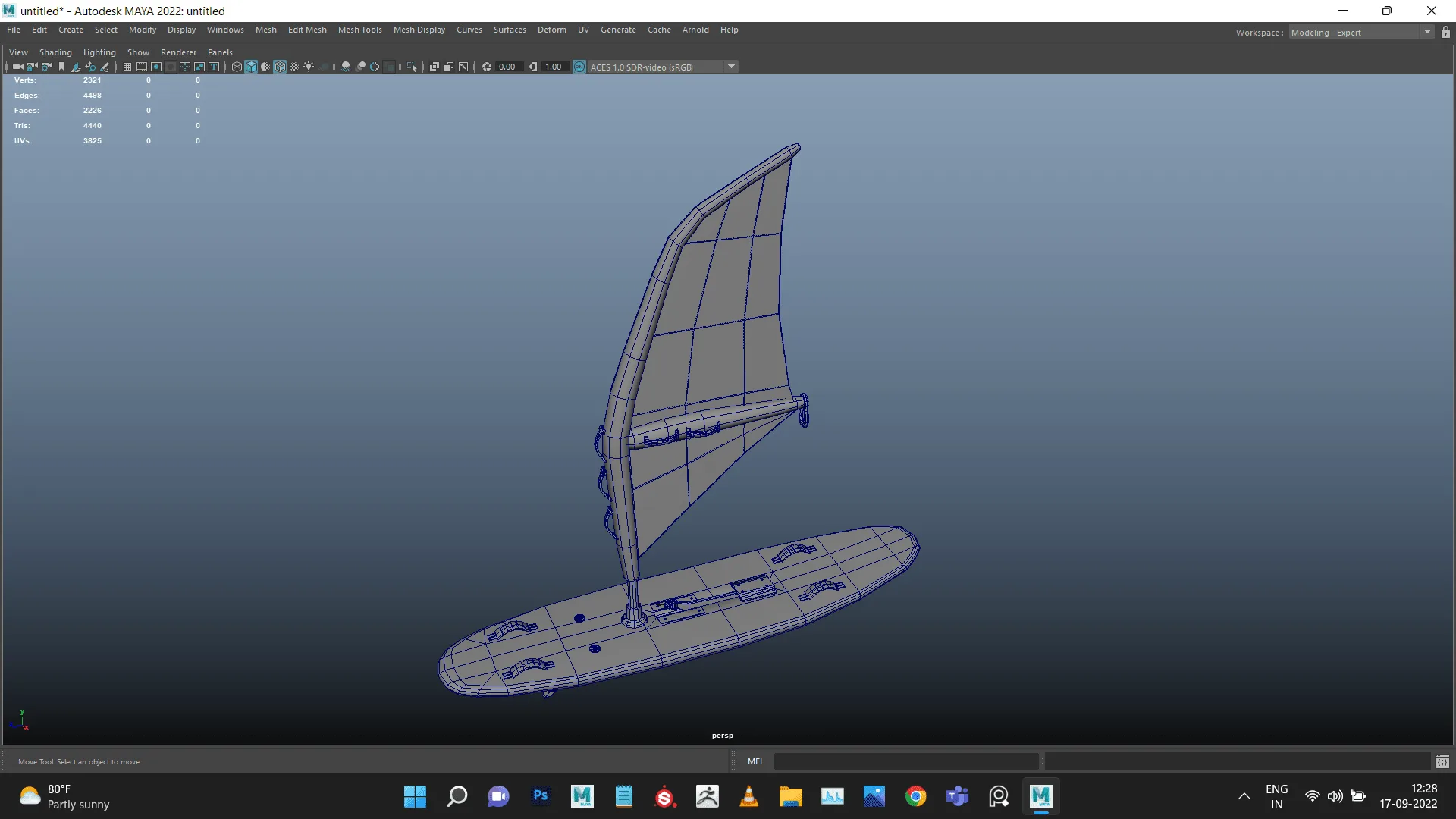Open the Script Editor button

[1442, 761]
